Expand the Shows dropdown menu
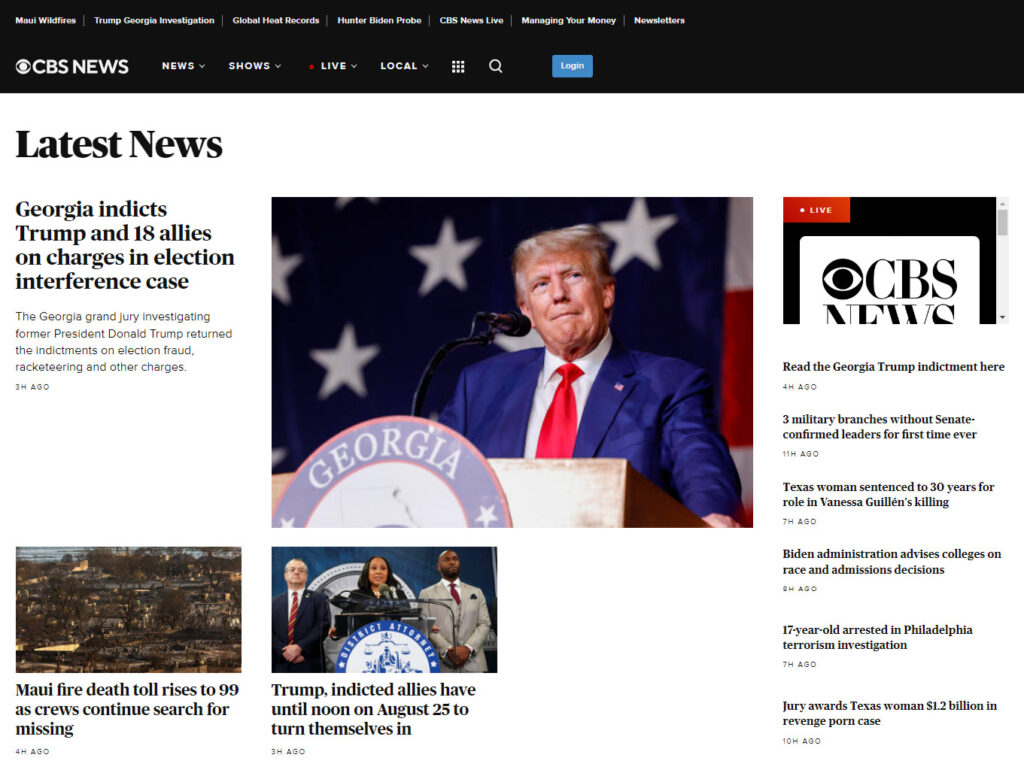Viewport: 1024px width, 776px height. [254, 66]
